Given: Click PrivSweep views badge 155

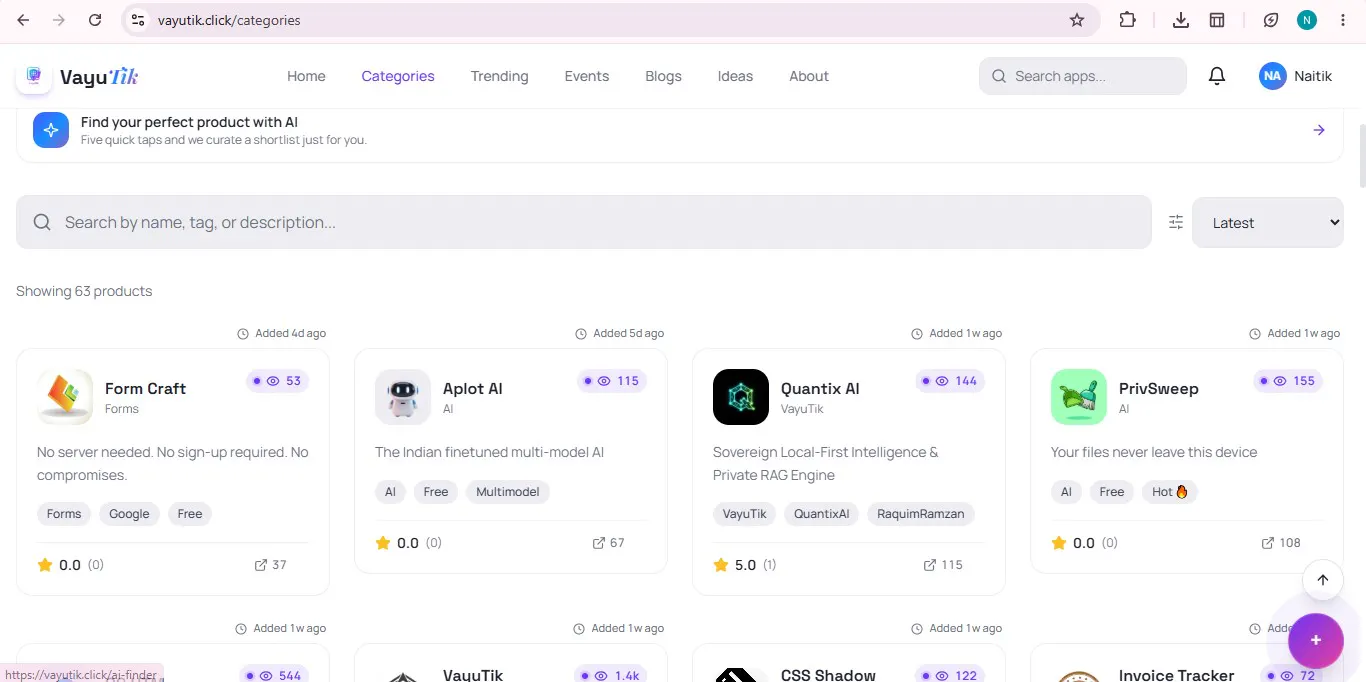Looking at the screenshot, I should pos(1288,381).
